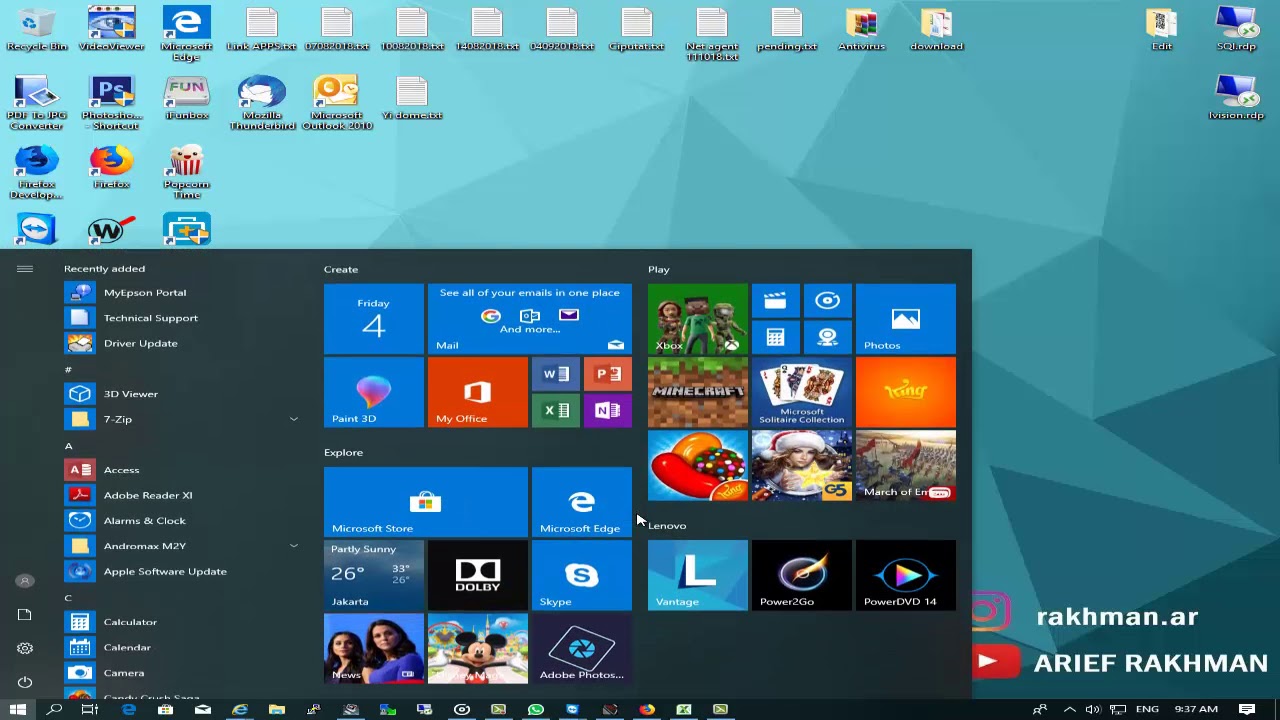This screenshot has height=720, width=1280.
Task: Open Calculator from app list
Action: 184,622
